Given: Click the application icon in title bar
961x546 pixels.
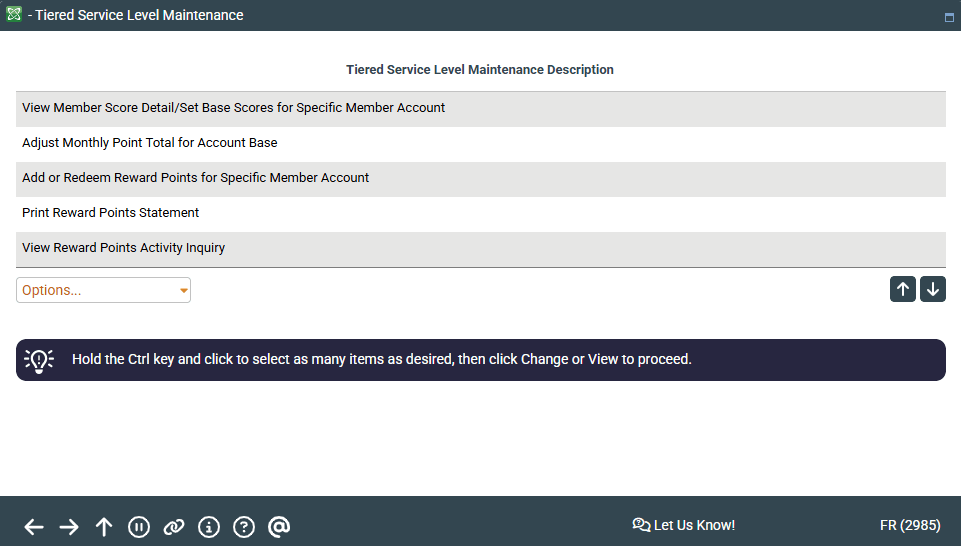Looking at the screenshot, I should pos(14,15).
